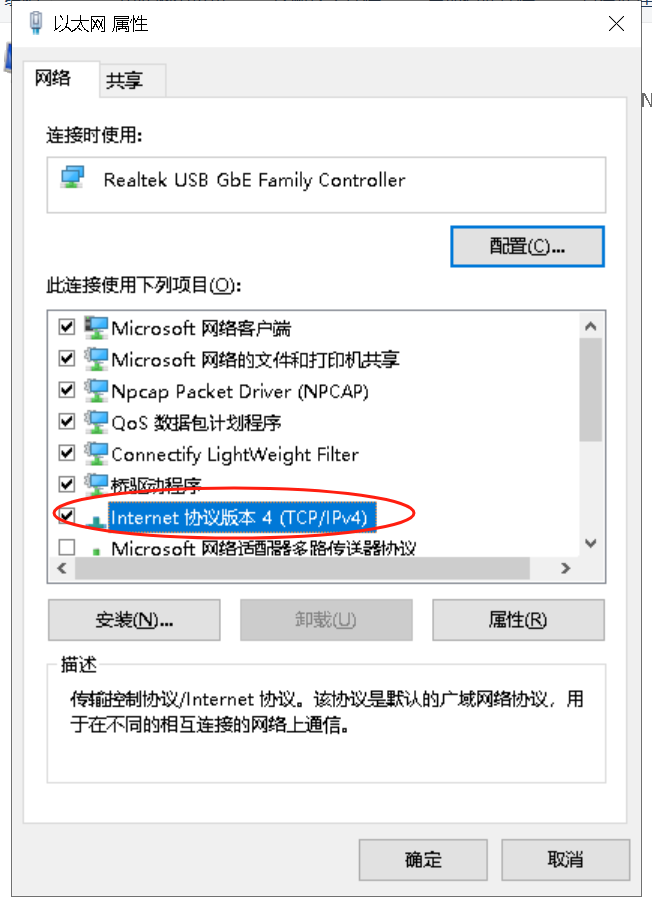Screen dimensions: 652x907
Task: Select the 网络 tab
Action: point(53,78)
